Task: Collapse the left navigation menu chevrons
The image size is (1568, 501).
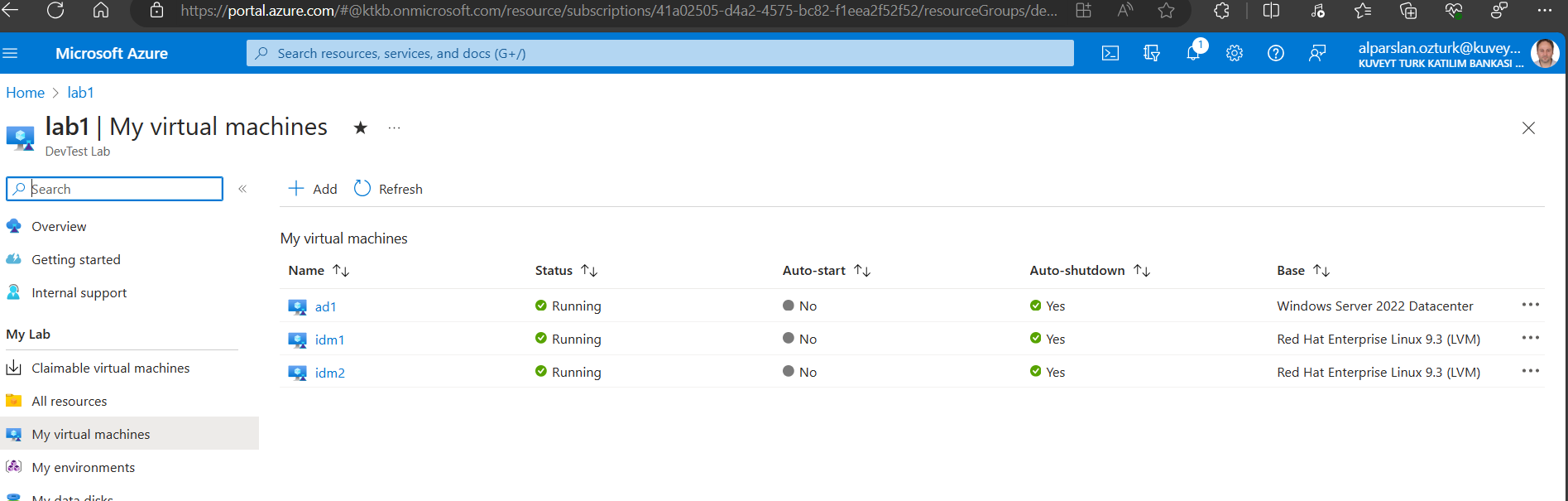Action: pyautogui.click(x=242, y=189)
